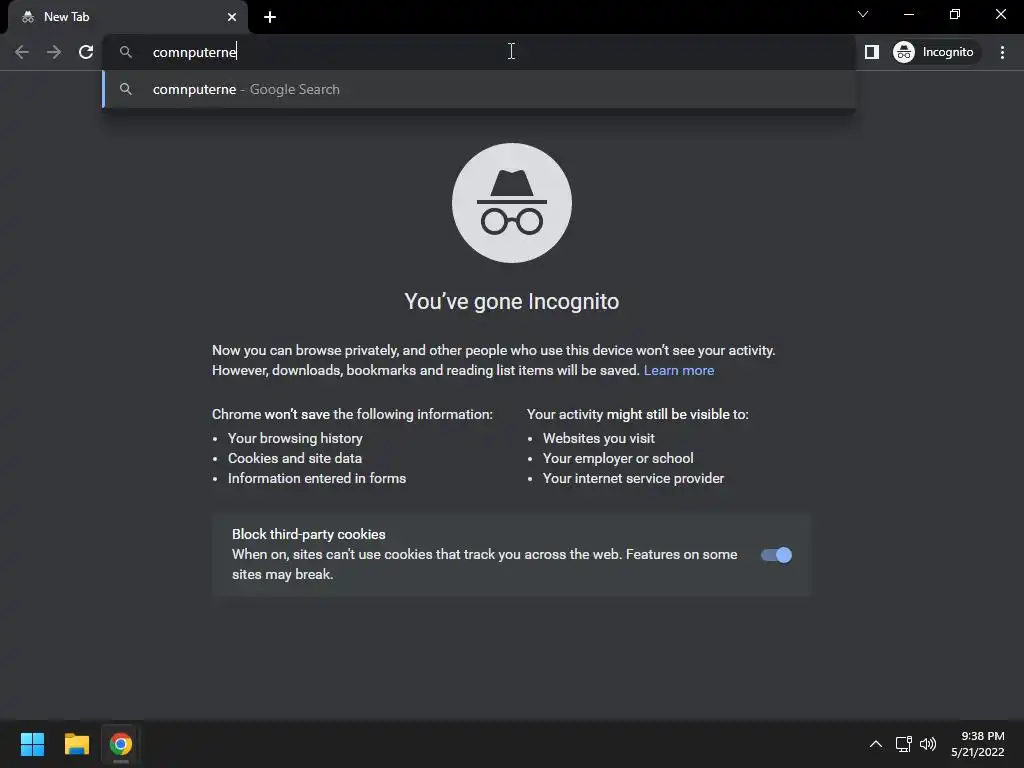Screen dimensions: 1024x768
Task: Click the browser Back arrow
Action: pos(22,52)
